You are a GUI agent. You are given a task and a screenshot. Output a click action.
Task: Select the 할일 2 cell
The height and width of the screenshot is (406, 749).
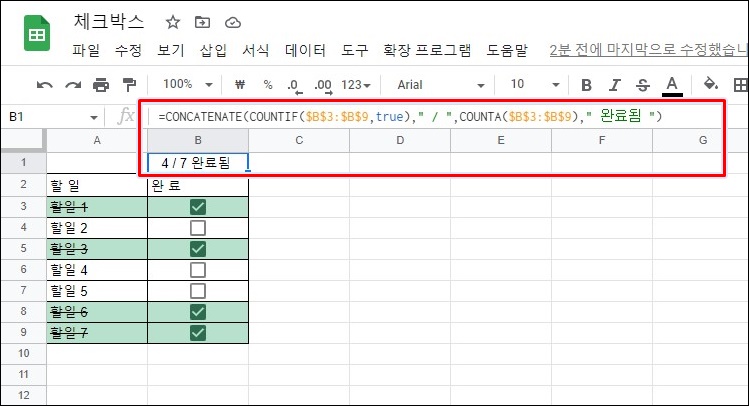click(x=97, y=228)
